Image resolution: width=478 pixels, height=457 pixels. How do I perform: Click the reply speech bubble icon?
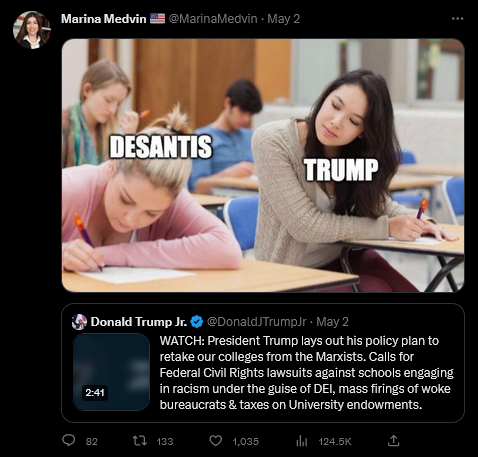(x=69, y=441)
